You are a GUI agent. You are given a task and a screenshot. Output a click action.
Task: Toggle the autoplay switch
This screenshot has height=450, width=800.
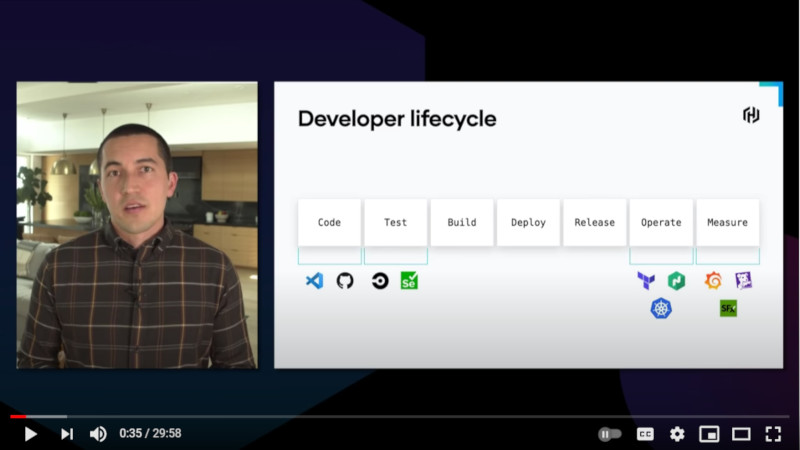pos(610,434)
